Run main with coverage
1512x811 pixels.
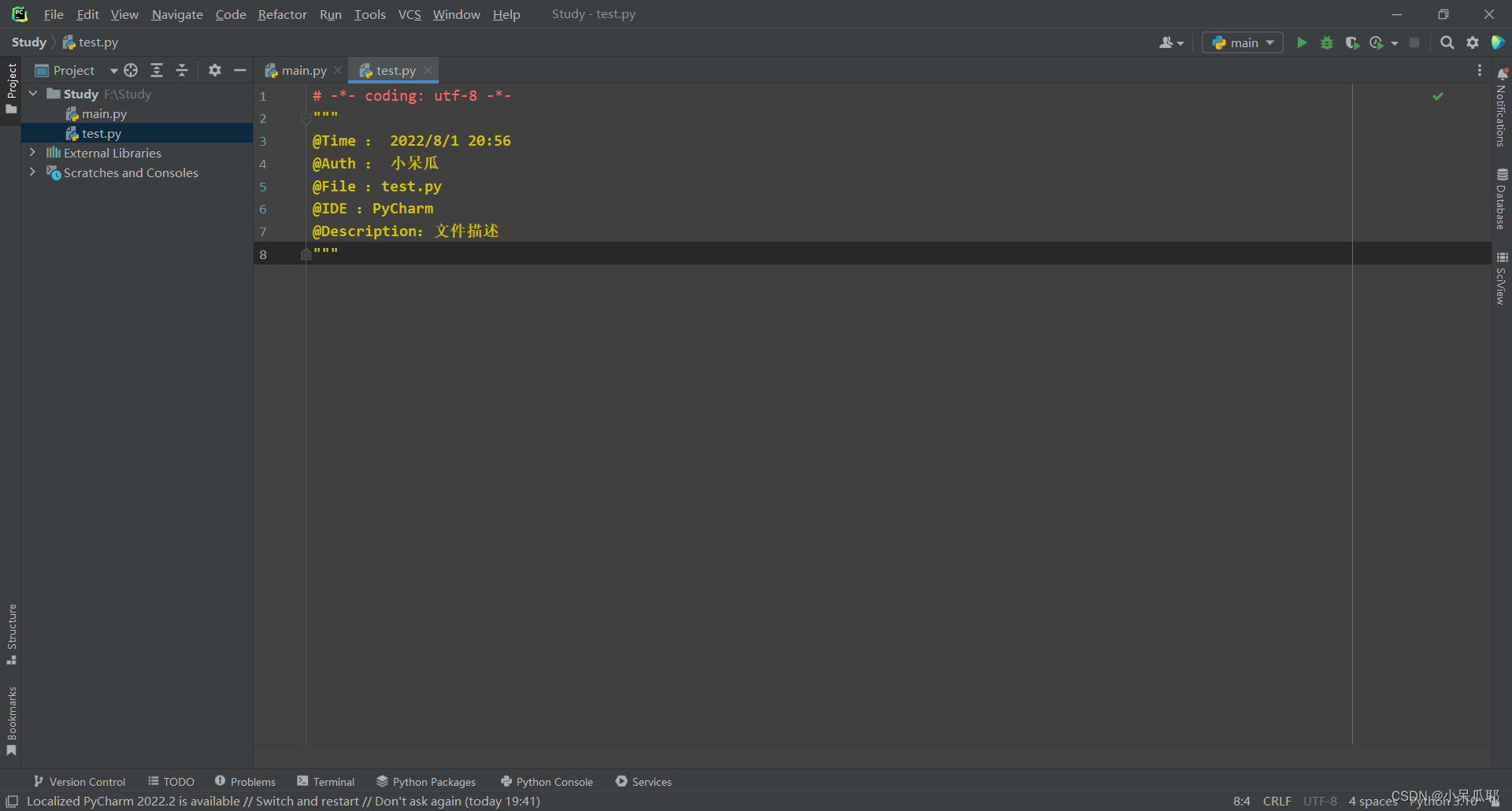click(1352, 43)
